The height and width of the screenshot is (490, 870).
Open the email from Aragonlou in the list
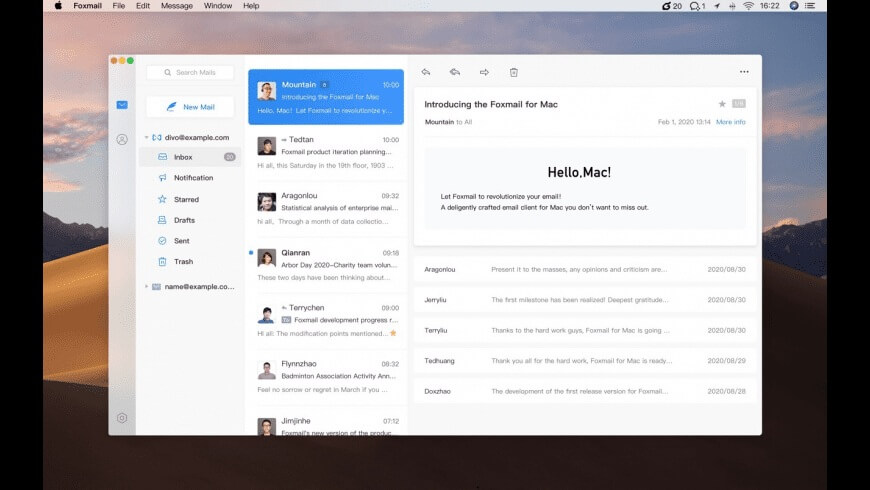(x=326, y=209)
